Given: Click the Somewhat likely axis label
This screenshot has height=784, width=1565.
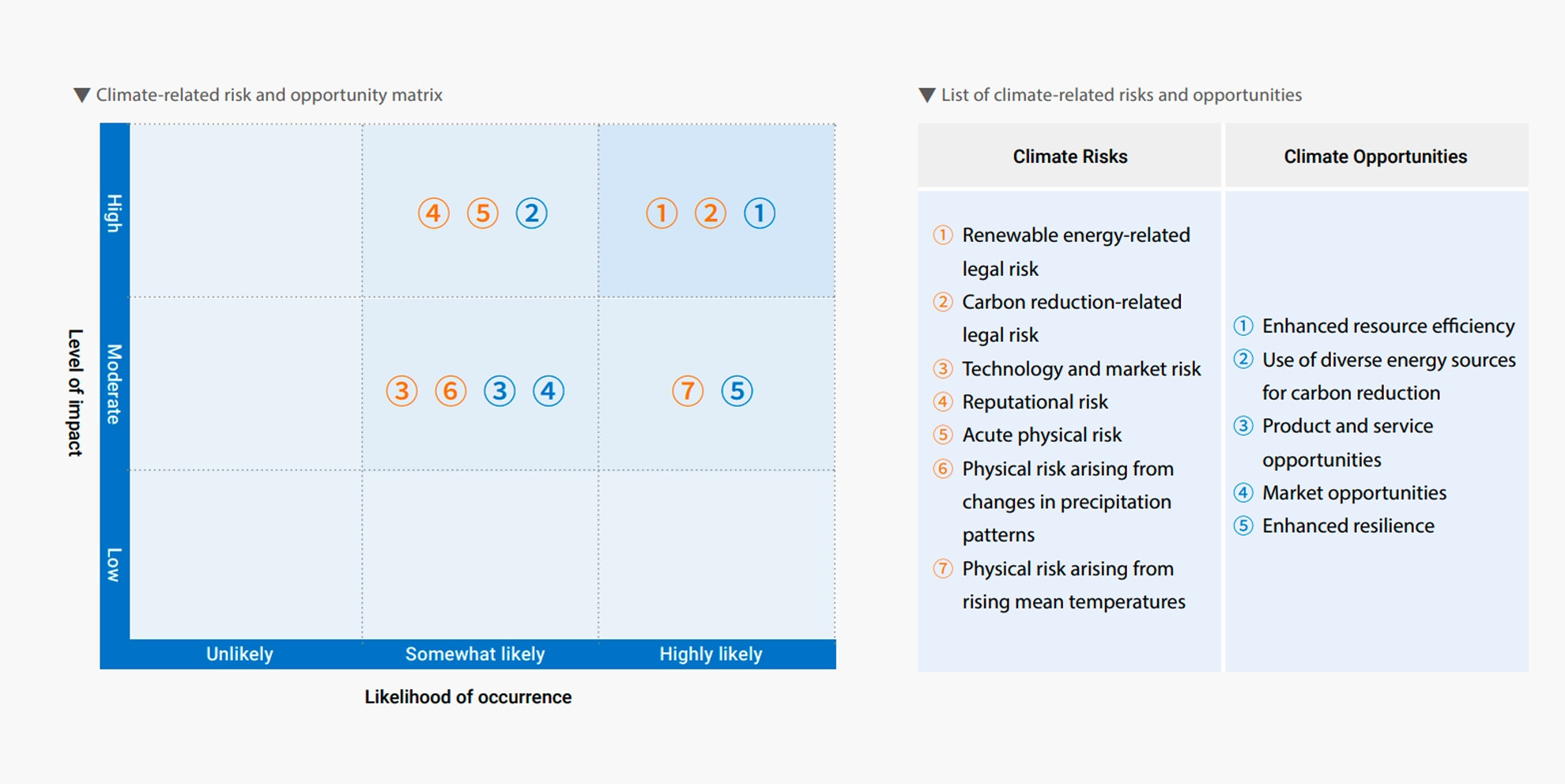Looking at the screenshot, I should (475, 654).
